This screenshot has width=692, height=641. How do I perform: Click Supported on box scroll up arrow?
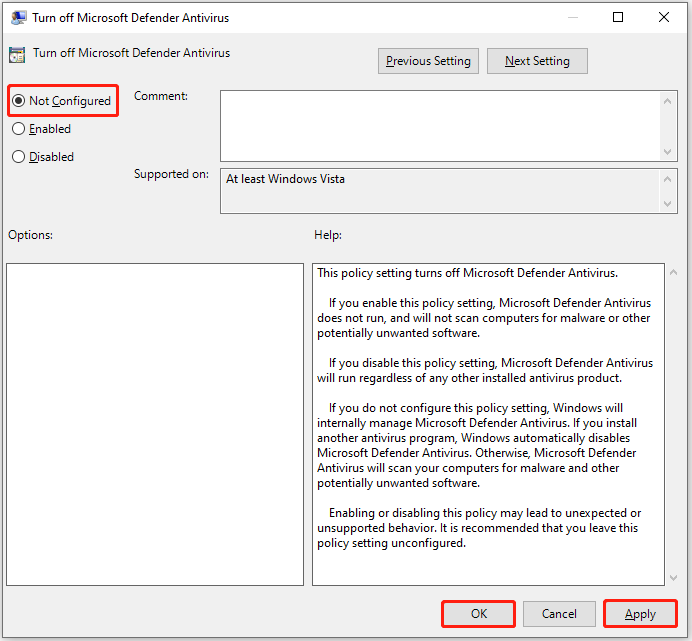[x=667, y=179]
